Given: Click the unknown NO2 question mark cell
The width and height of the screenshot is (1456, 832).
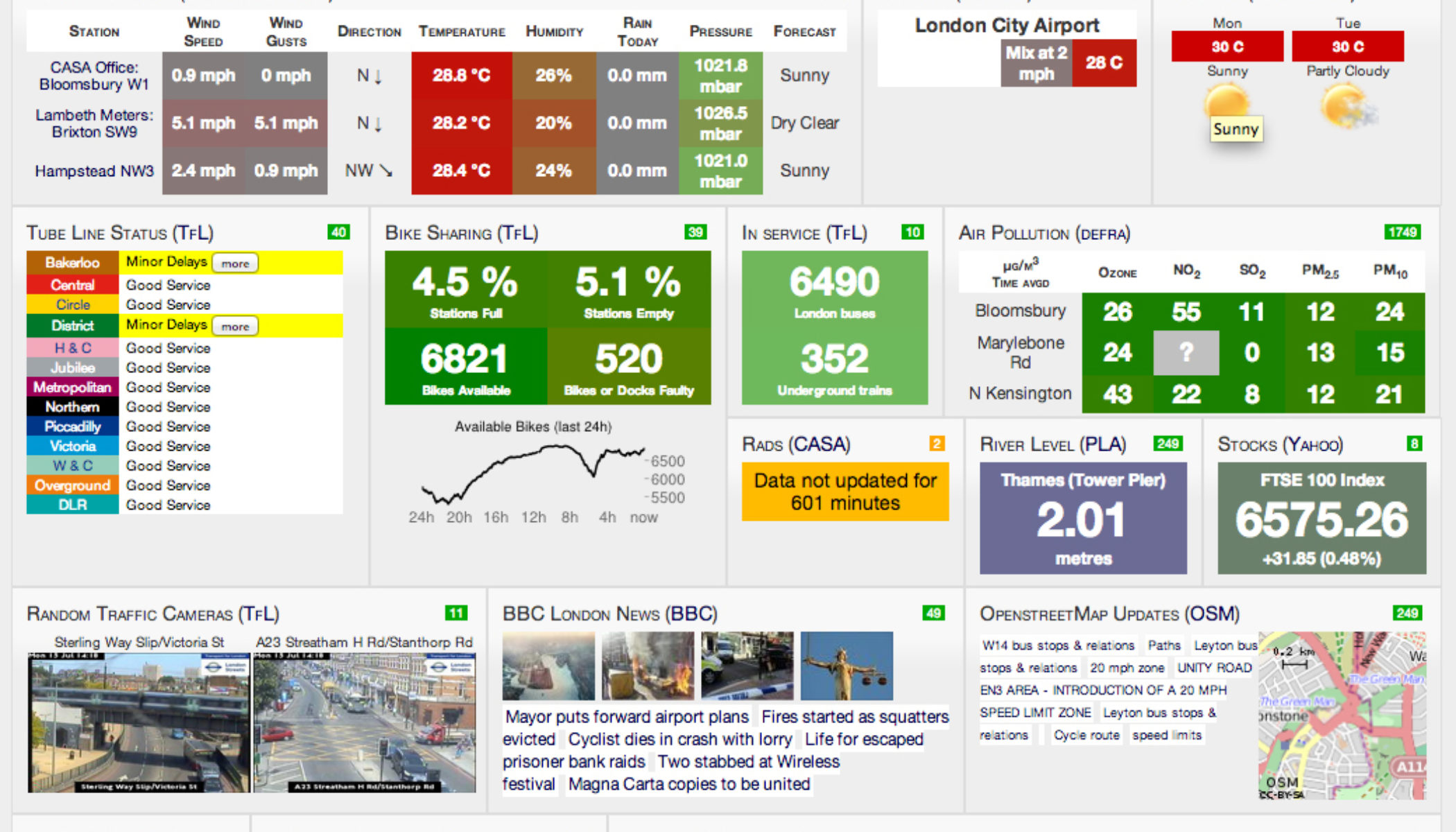Looking at the screenshot, I should 1186,353.
